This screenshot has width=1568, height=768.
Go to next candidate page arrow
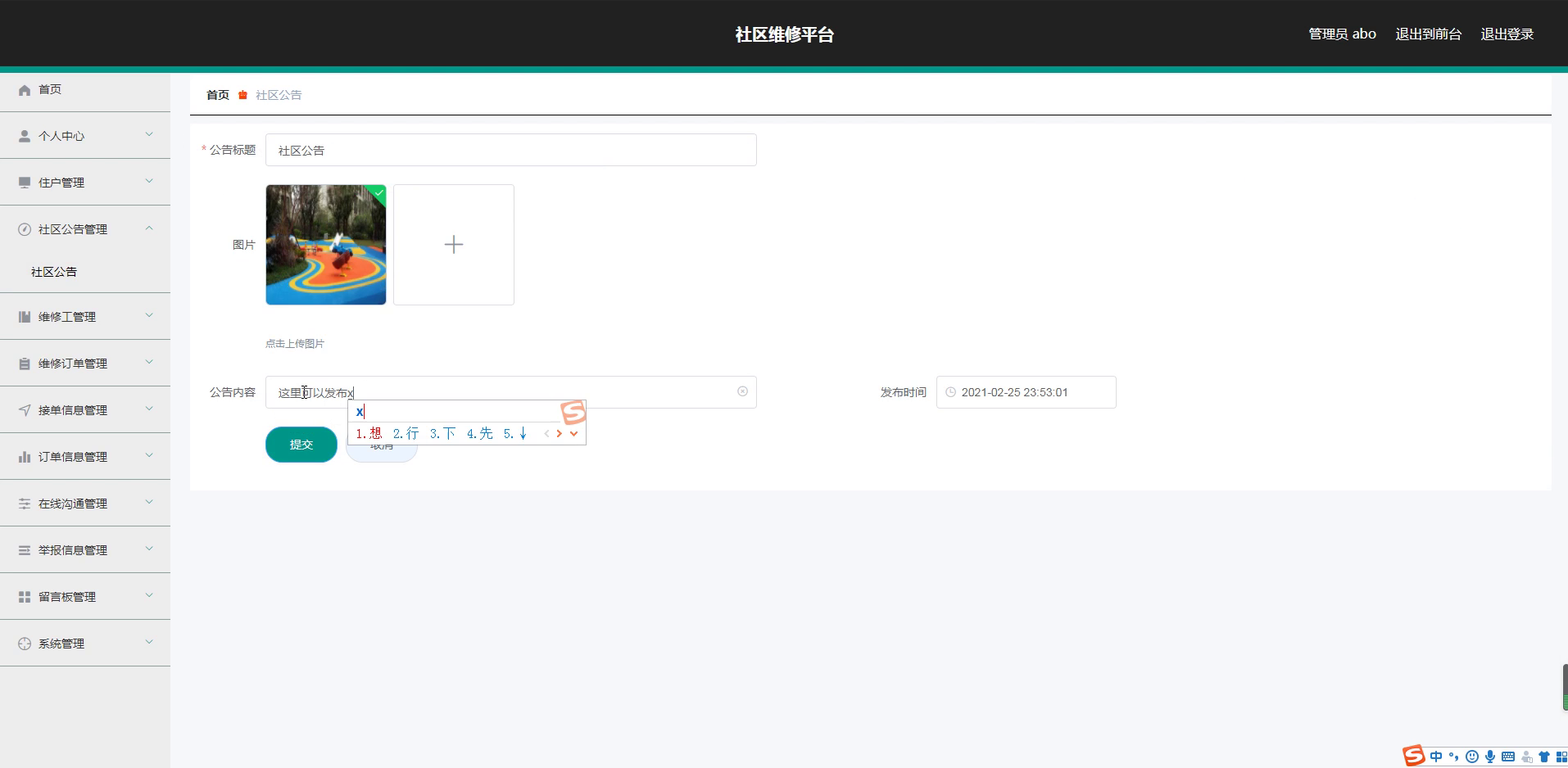pyautogui.click(x=560, y=434)
